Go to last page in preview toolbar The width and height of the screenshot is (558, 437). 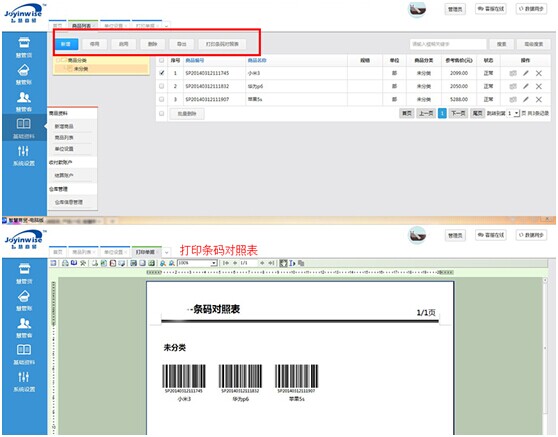click(x=271, y=263)
